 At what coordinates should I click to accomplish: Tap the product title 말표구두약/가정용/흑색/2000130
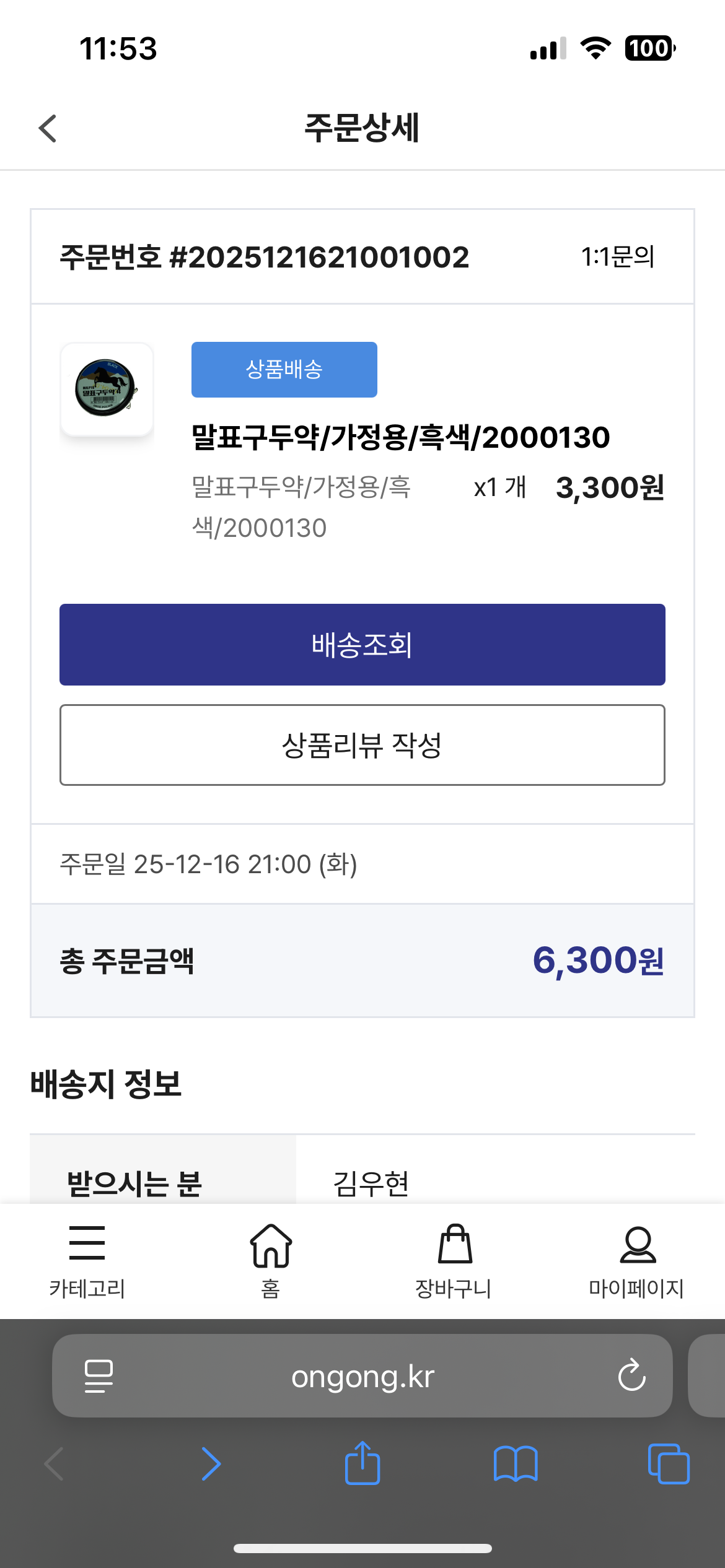point(400,438)
